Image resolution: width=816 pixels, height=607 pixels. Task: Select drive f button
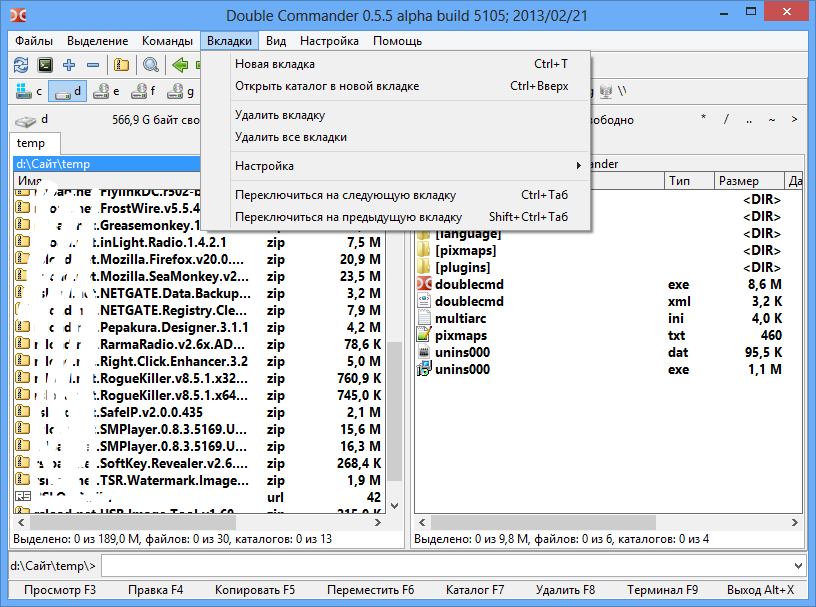point(144,92)
